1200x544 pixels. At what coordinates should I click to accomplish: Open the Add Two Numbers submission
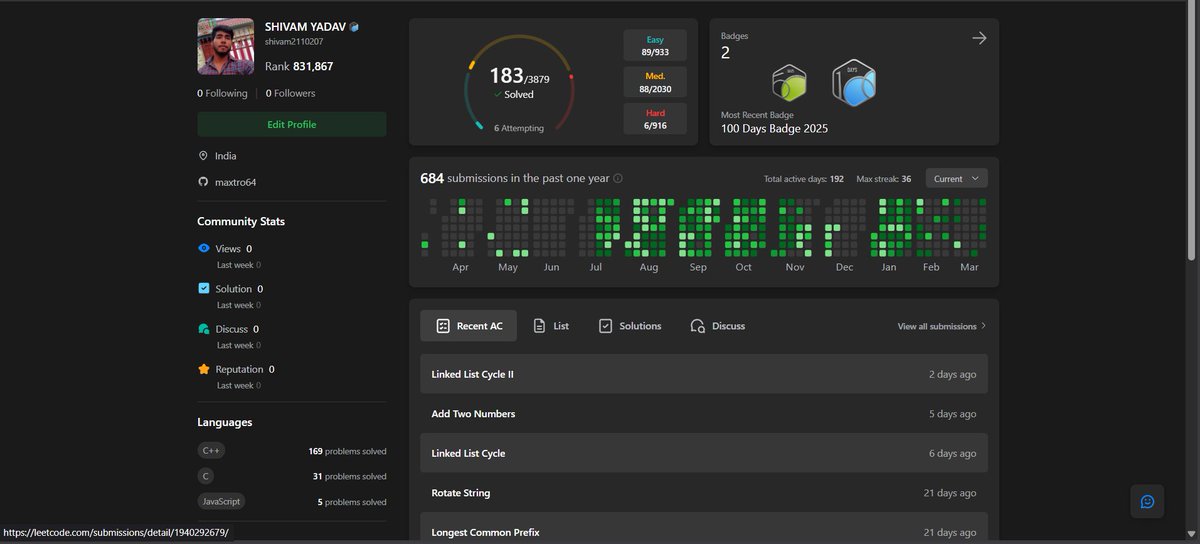pyautogui.click(x=704, y=414)
